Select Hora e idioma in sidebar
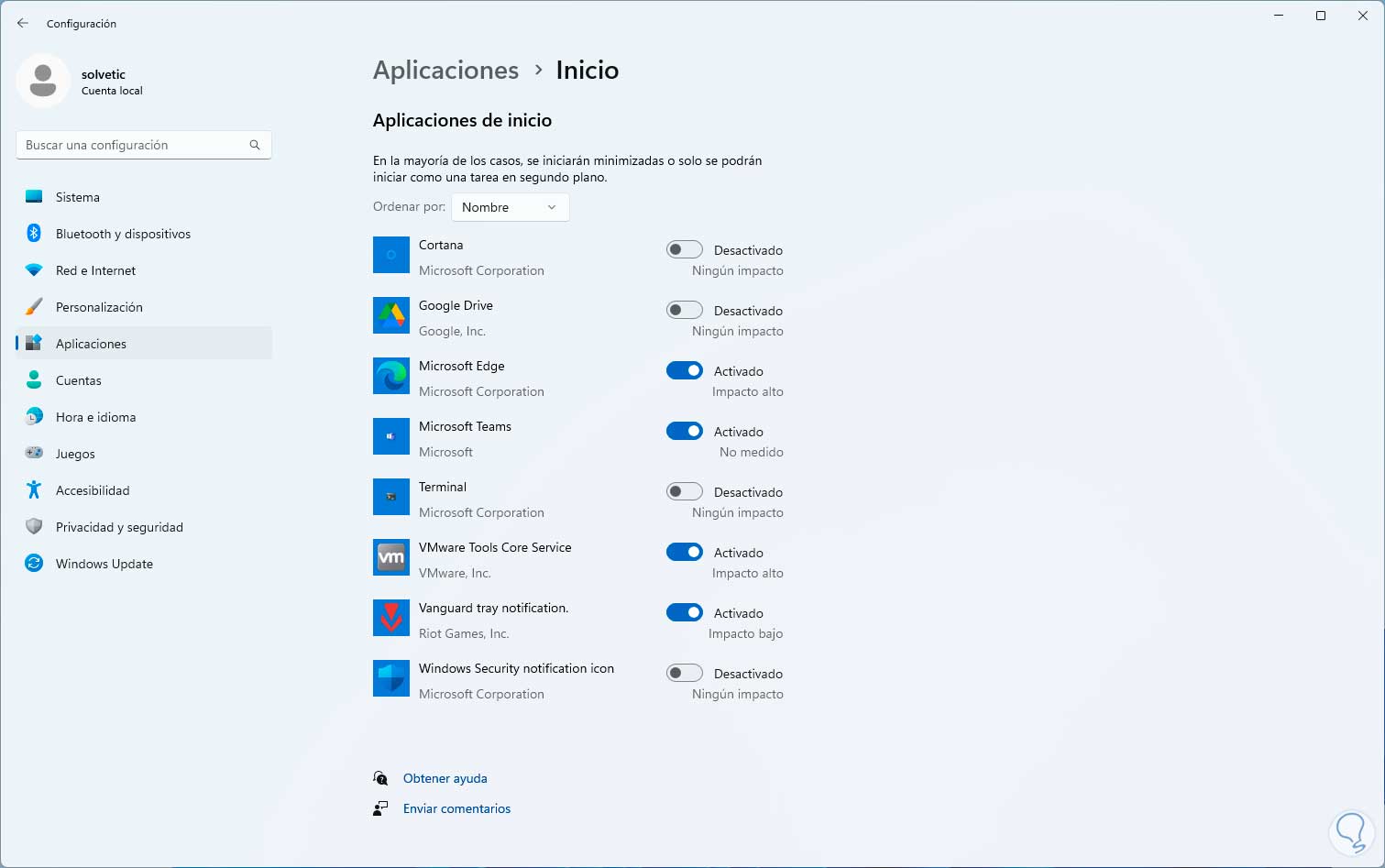 144,417
